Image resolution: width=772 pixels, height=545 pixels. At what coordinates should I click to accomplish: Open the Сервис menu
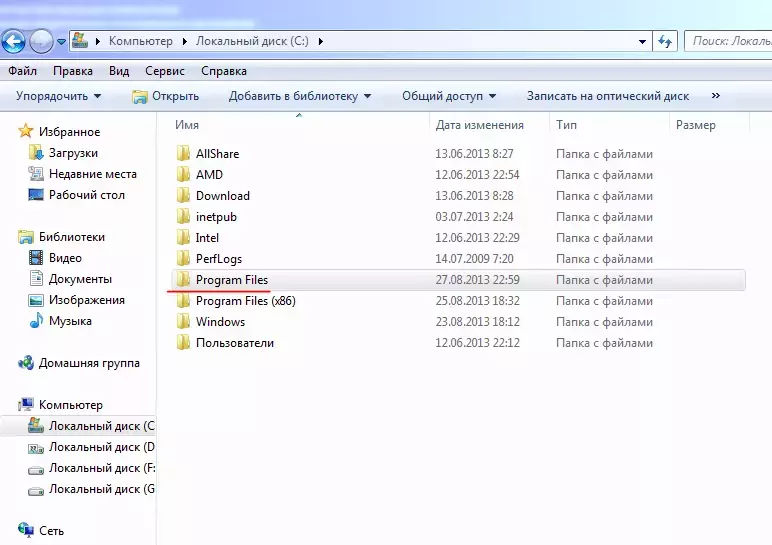[165, 71]
